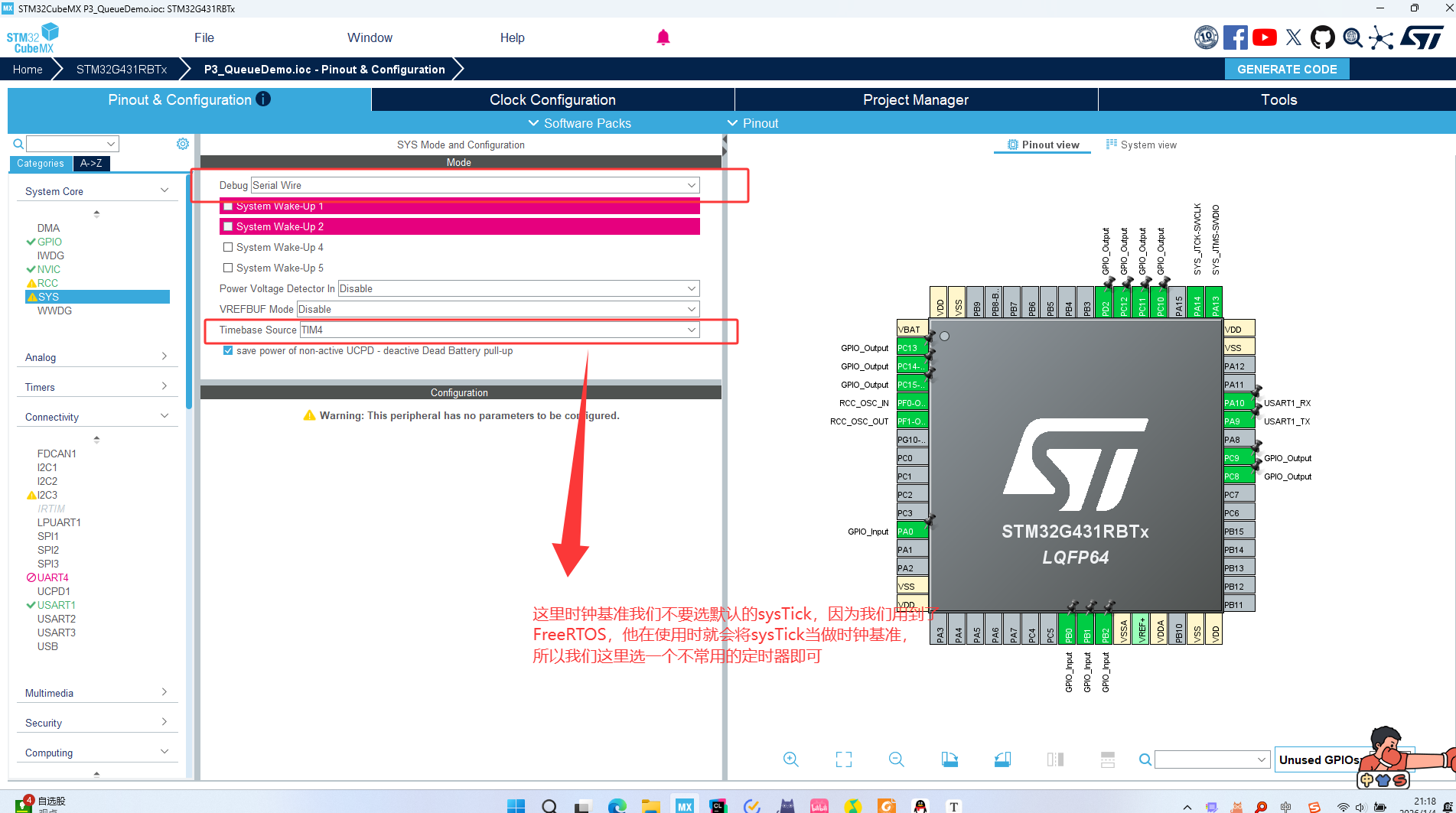Click the ST logo in the header
The width and height of the screenshot is (1456, 813).
coord(1422,37)
